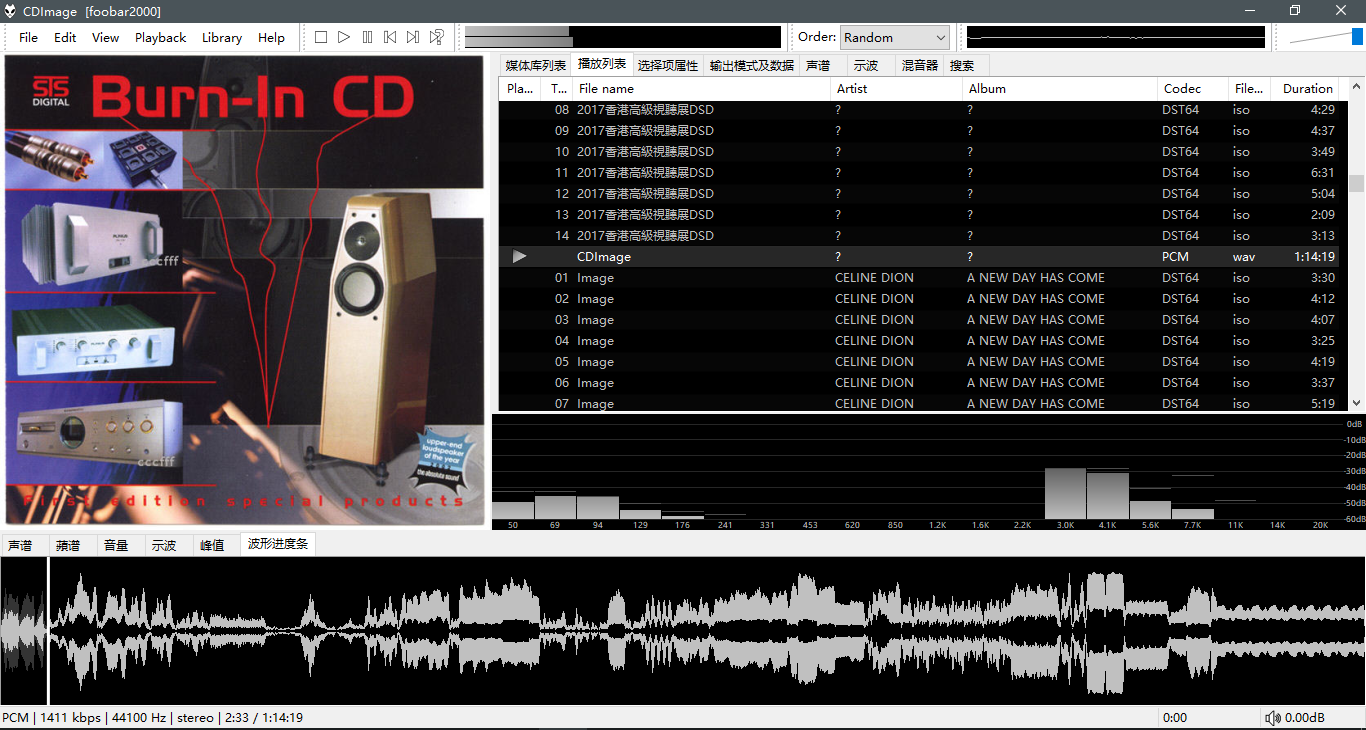Image resolution: width=1366 pixels, height=730 pixels.
Task: Click the now-playing arrow beside CDImage
Action: click(x=519, y=257)
